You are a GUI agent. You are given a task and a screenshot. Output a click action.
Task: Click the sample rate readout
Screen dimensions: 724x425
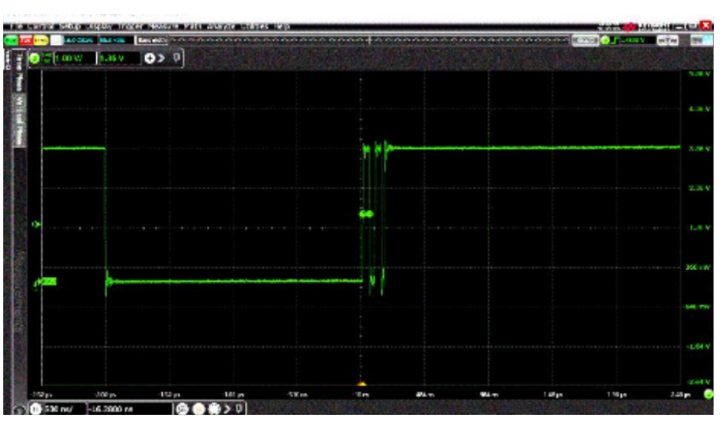pyautogui.click(x=80, y=41)
